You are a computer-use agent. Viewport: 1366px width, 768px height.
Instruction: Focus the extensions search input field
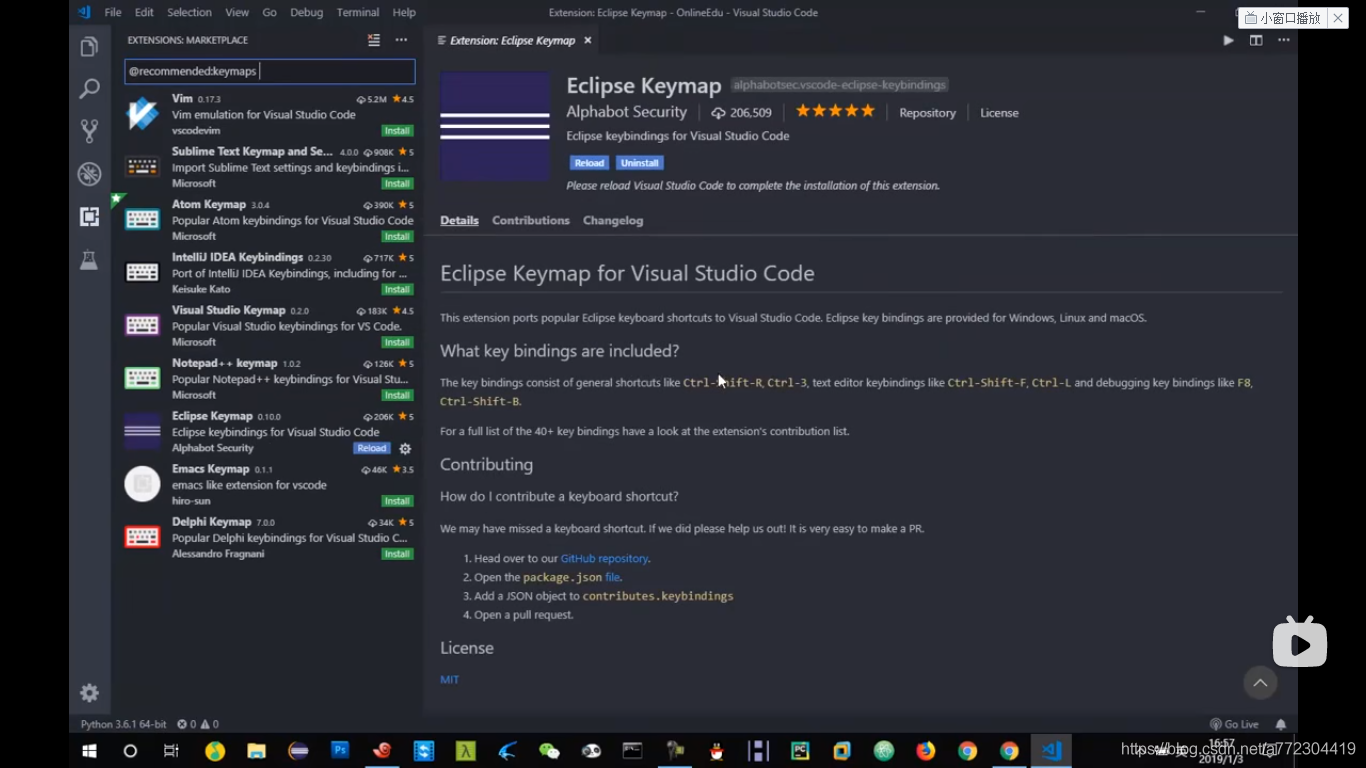tap(269, 71)
